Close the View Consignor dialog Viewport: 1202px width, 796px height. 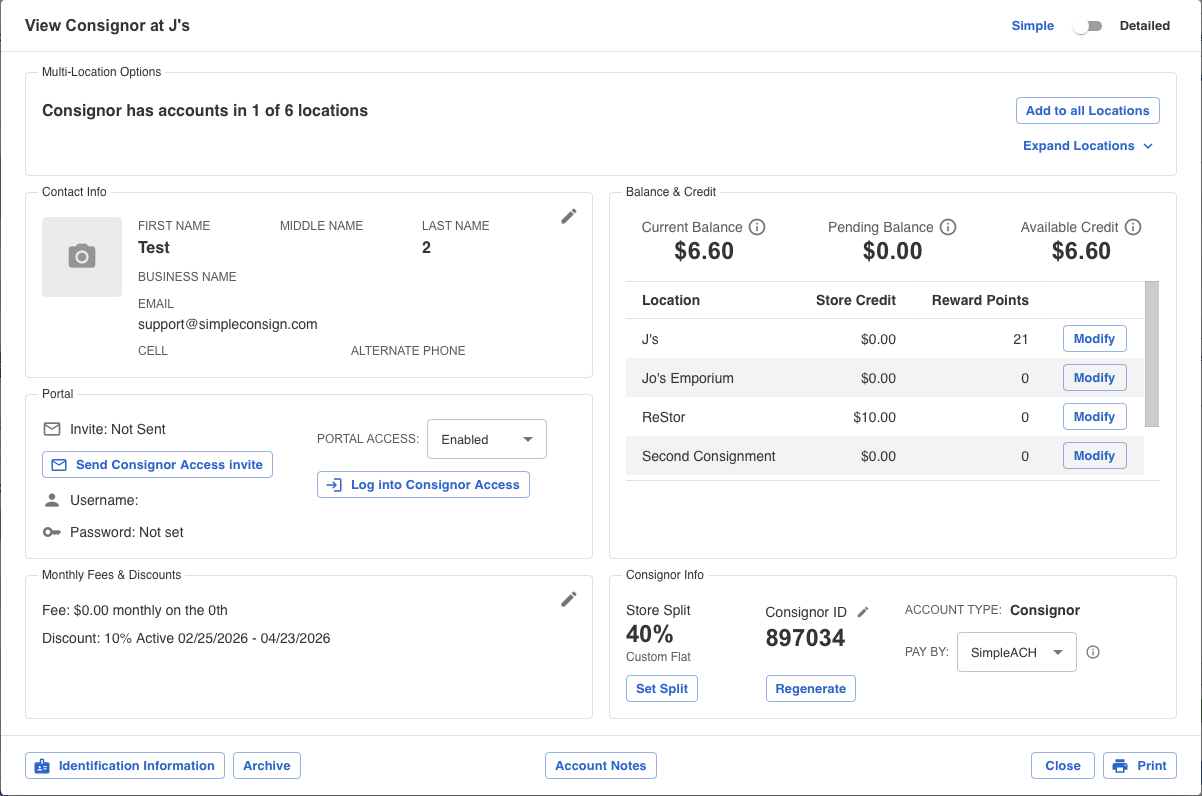click(x=1063, y=766)
